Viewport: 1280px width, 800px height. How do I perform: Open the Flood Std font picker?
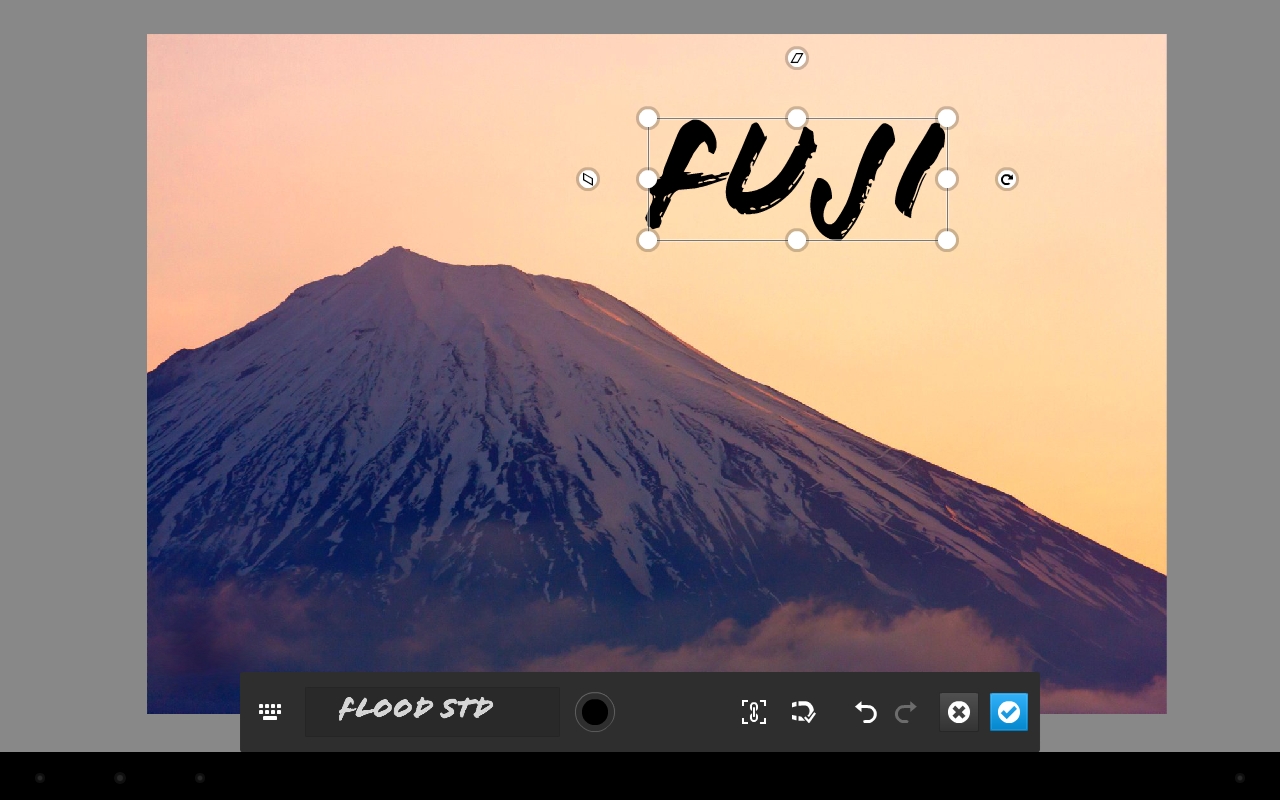coord(432,712)
